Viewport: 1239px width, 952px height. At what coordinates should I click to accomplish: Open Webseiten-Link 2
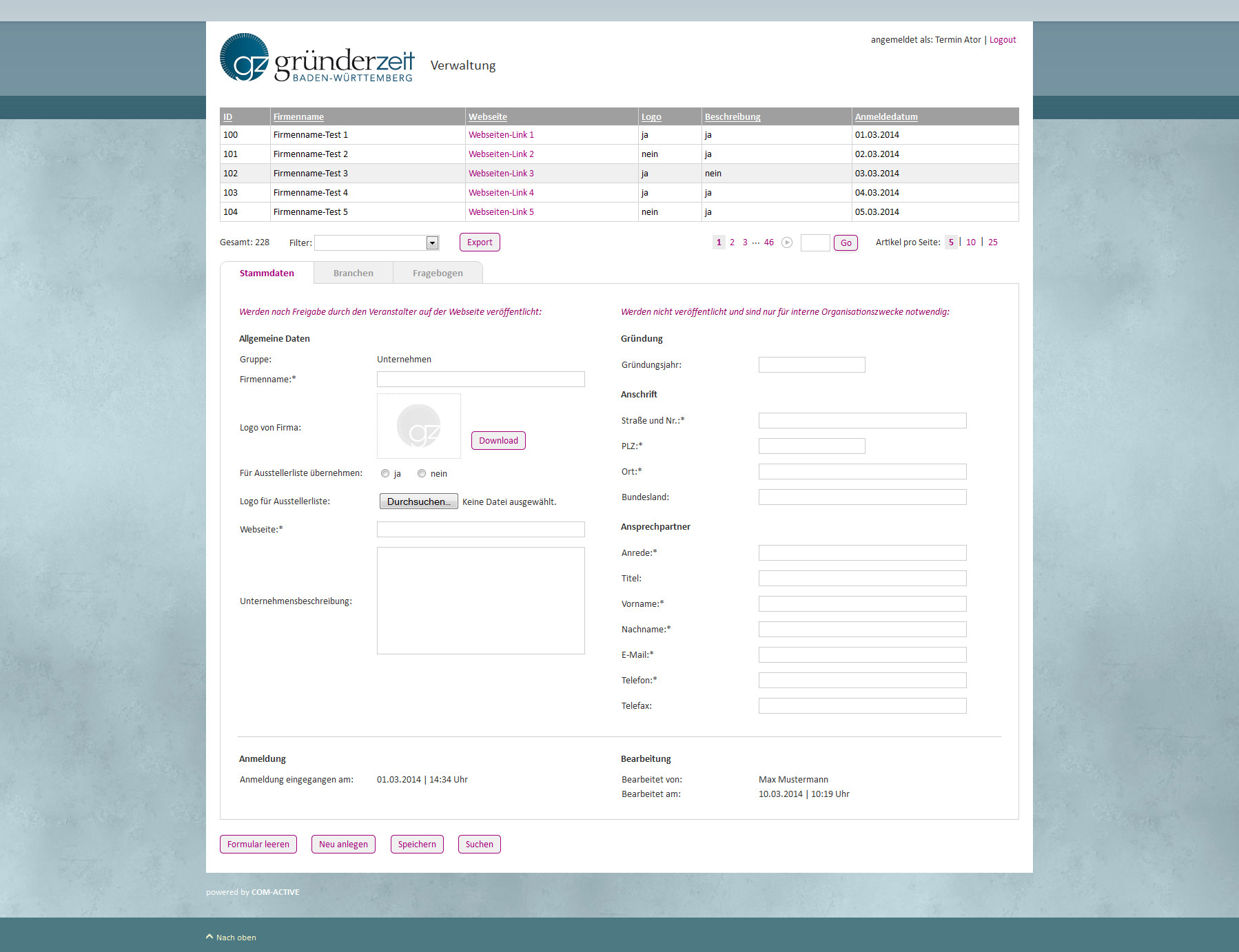(501, 154)
